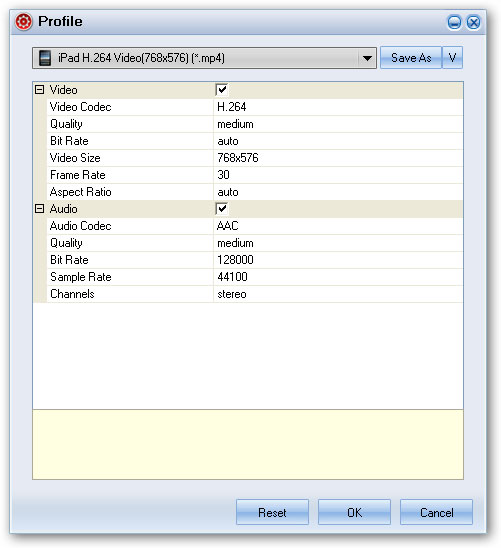Edit the Video Size 768x576 field
The width and height of the screenshot is (501, 548).
pos(338,158)
